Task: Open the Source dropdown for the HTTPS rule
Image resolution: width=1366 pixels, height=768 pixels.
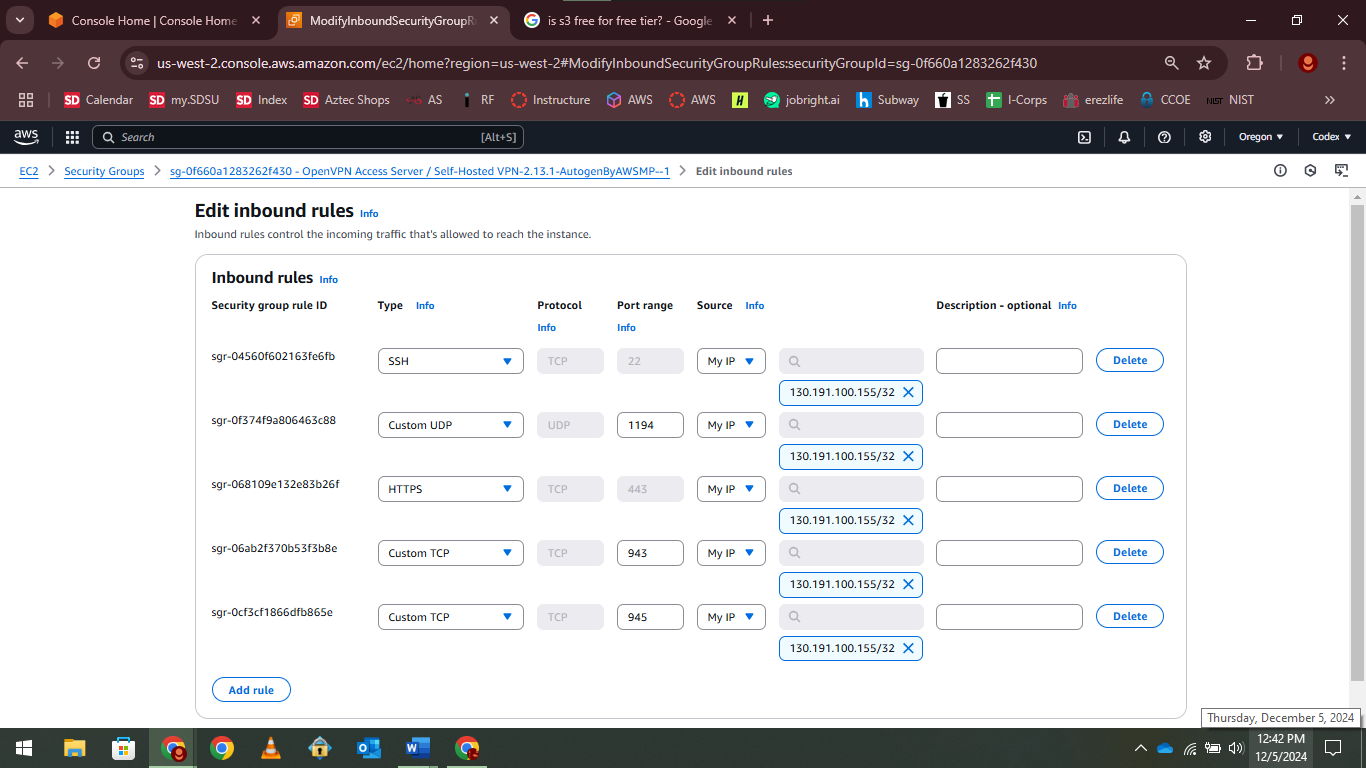Action: [x=731, y=489]
